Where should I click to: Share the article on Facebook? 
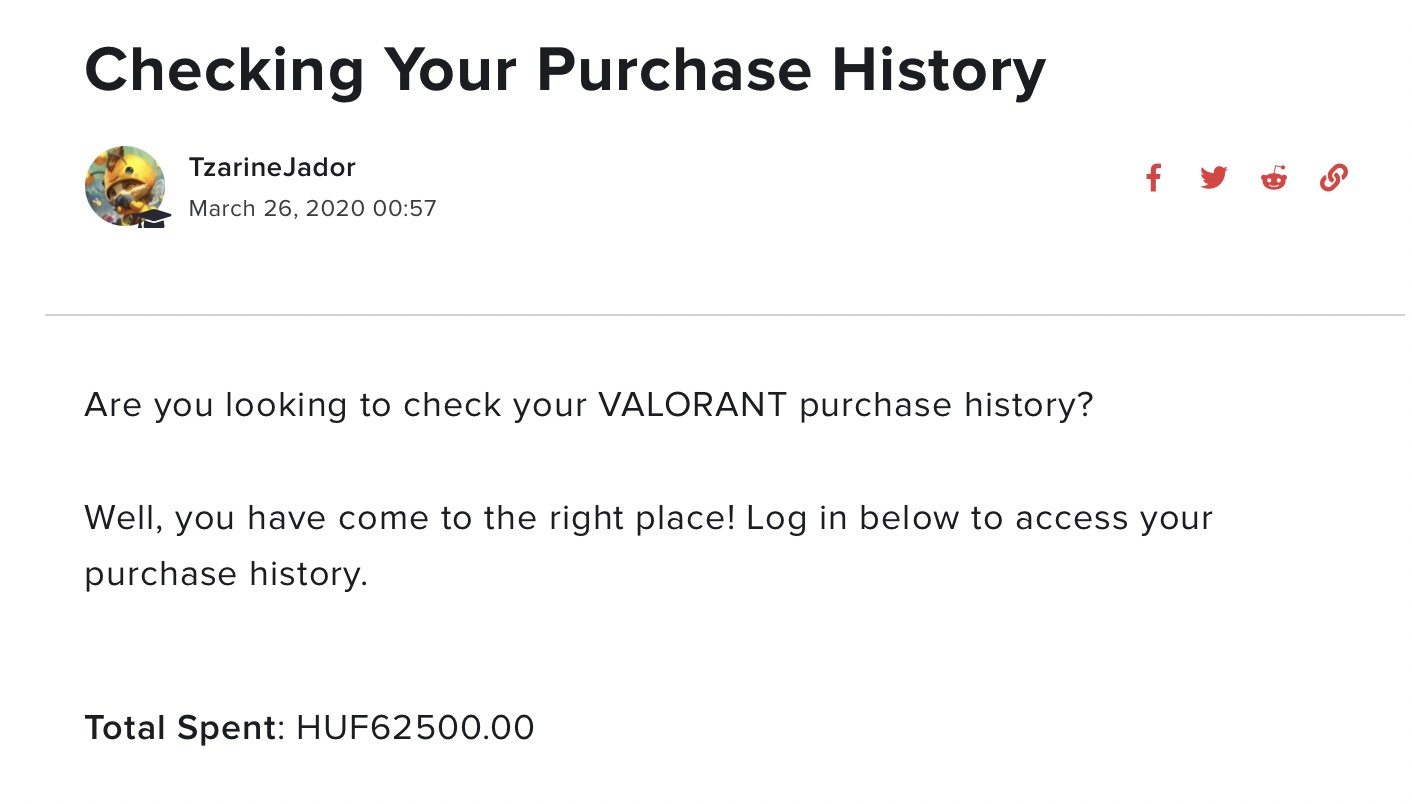click(1153, 178)
